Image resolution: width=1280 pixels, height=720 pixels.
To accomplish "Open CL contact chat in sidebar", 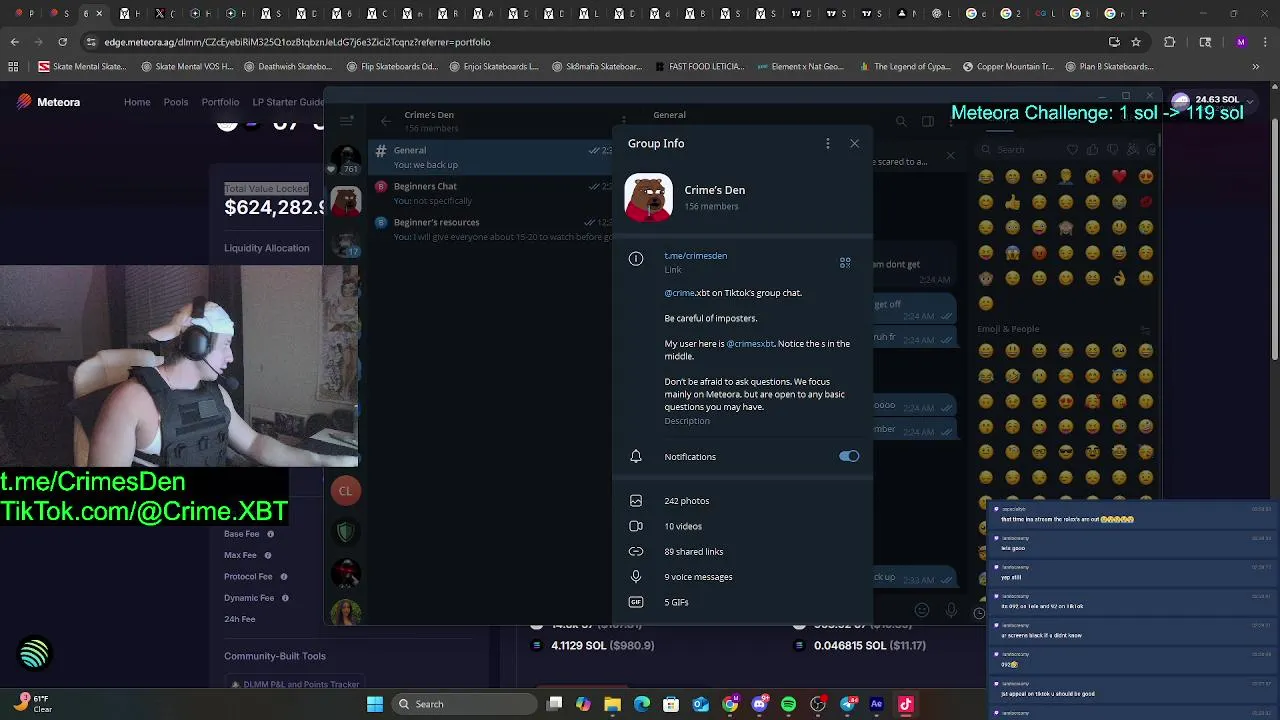I will click(x=345, y=491).
